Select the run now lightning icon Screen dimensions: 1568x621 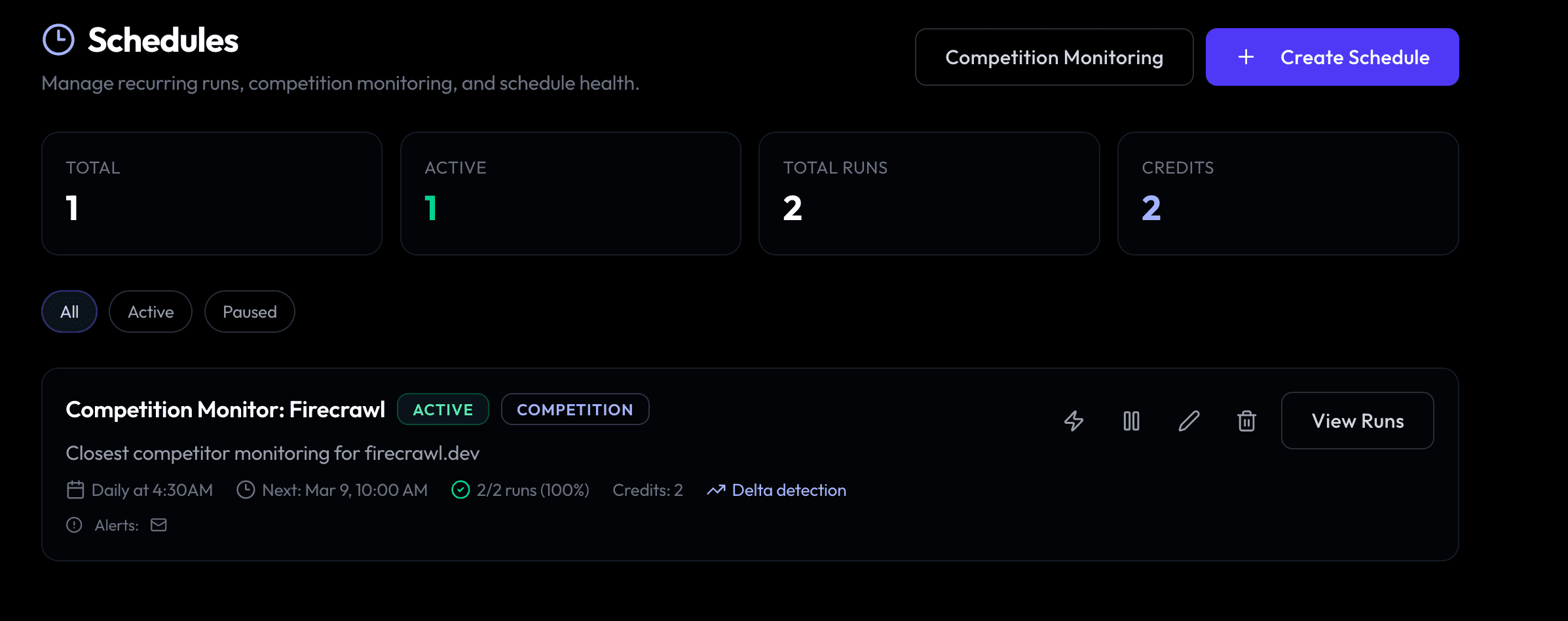1073,421
